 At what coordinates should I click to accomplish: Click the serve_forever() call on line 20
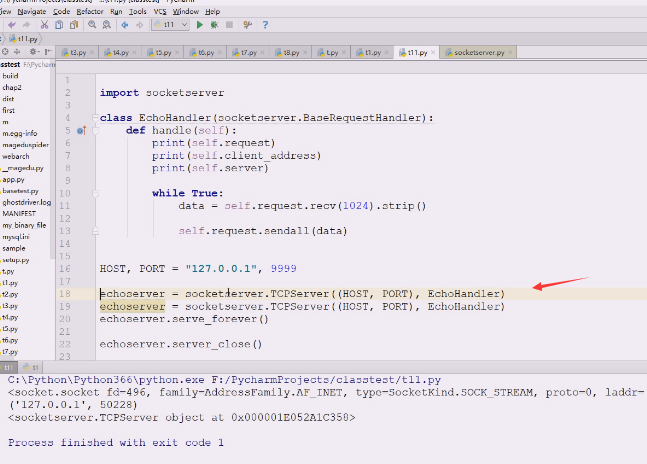click(x=220, y=319)
